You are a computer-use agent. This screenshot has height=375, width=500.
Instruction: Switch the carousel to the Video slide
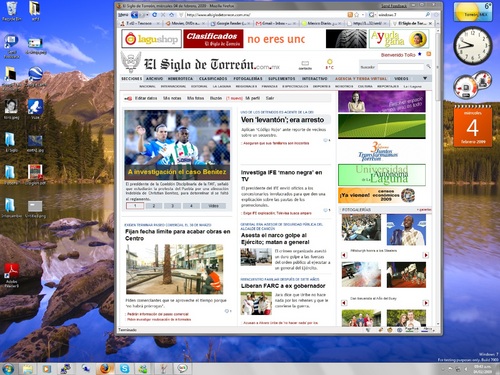213,206
